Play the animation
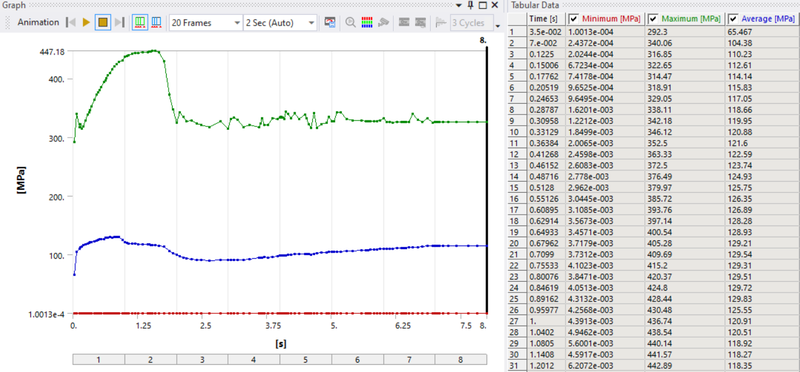800x372 pixels. click(x=86, y=22)
